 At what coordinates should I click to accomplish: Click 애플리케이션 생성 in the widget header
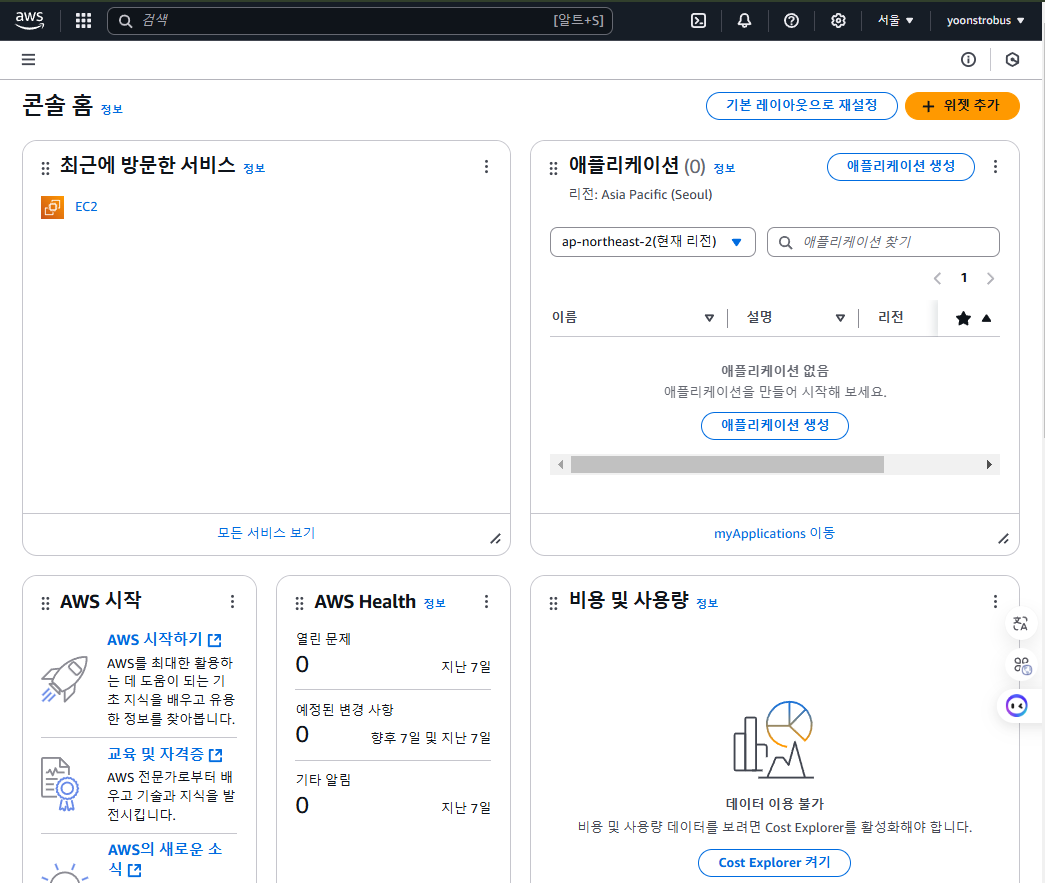click(x=900, y=167)
